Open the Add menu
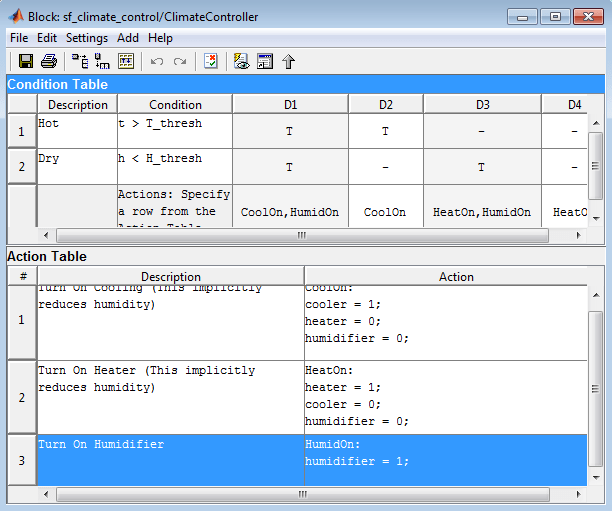Image resolution: width=612 pixels, height=511 pixels. (128, 38)
